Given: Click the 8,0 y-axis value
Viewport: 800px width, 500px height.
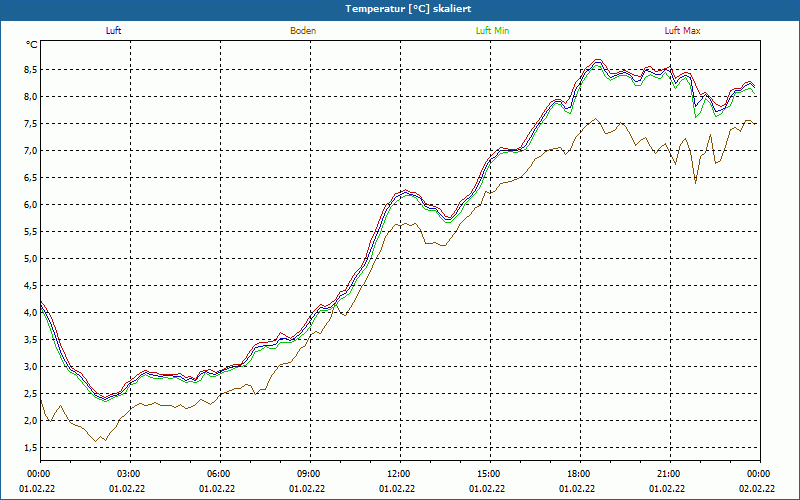Looking at the screenshot, I should point(30,96).
